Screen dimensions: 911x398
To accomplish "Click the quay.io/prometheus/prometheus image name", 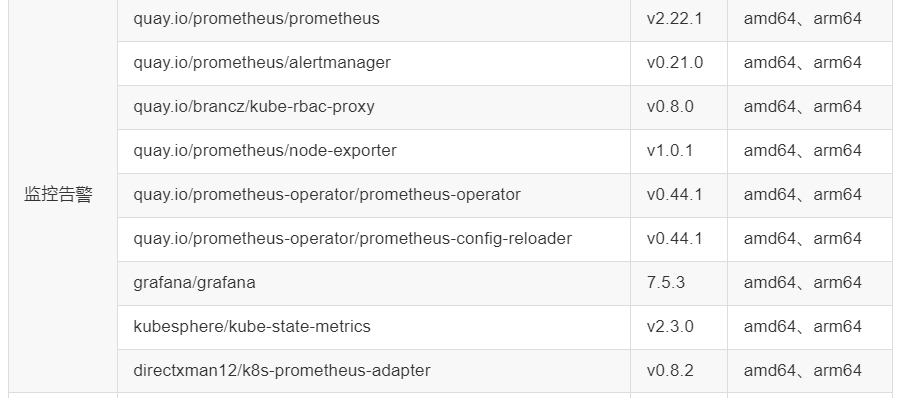I will pos(256,19).
